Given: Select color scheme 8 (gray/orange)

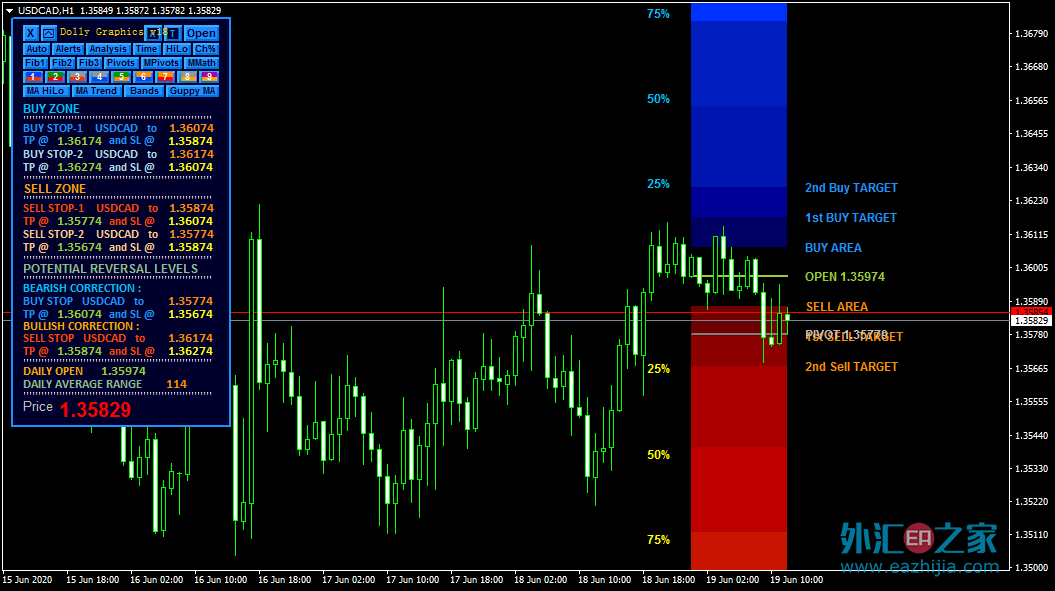Looking at the screenshot, I should tap(187, 77).
